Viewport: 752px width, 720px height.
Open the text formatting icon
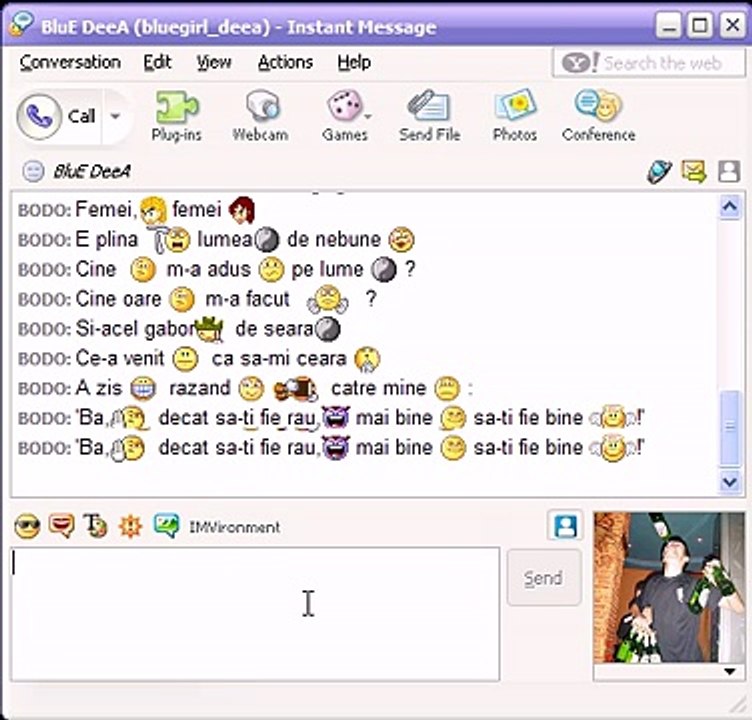click(x=95, y=526)
